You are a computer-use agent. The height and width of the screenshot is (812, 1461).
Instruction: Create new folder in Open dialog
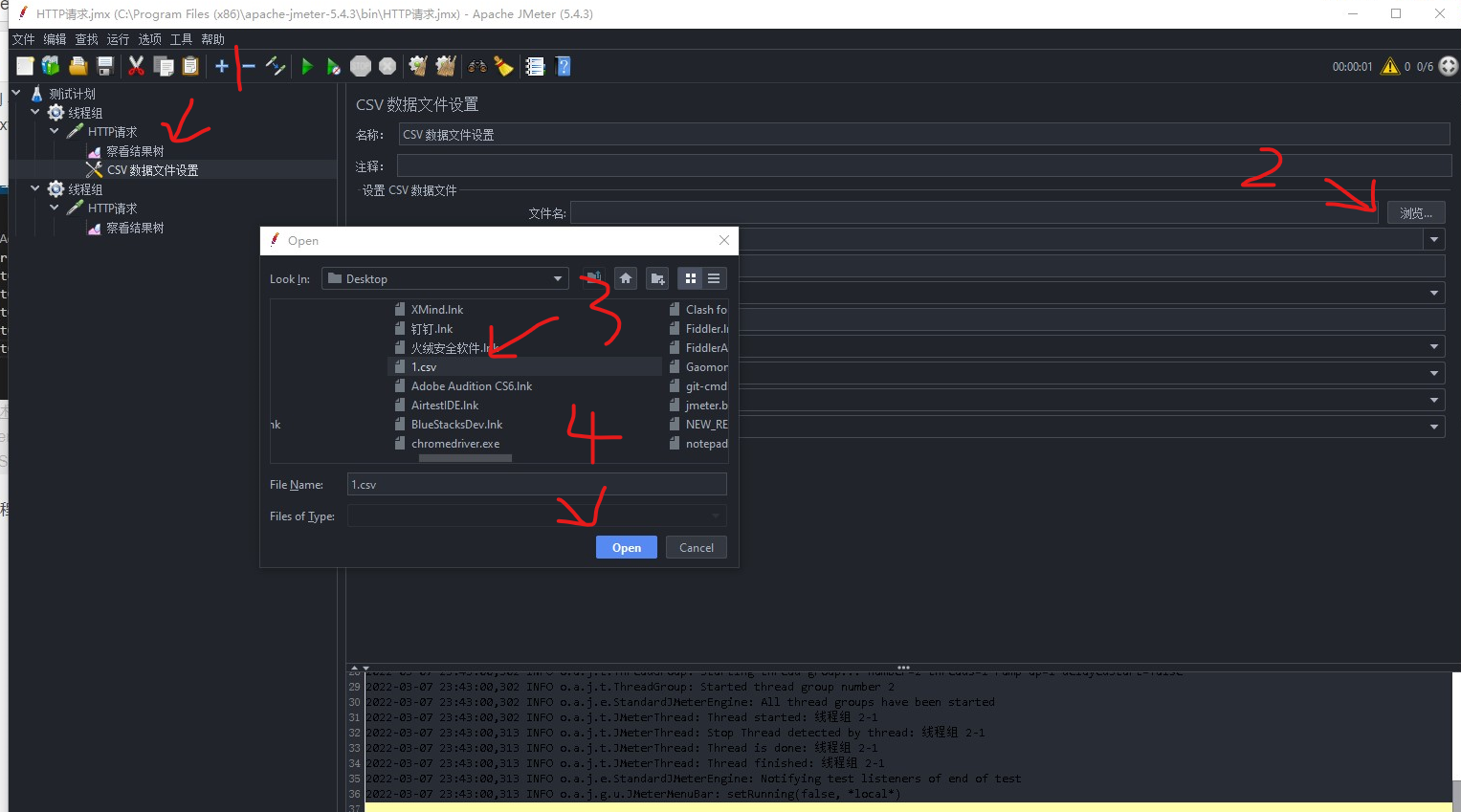coord(657,278)
